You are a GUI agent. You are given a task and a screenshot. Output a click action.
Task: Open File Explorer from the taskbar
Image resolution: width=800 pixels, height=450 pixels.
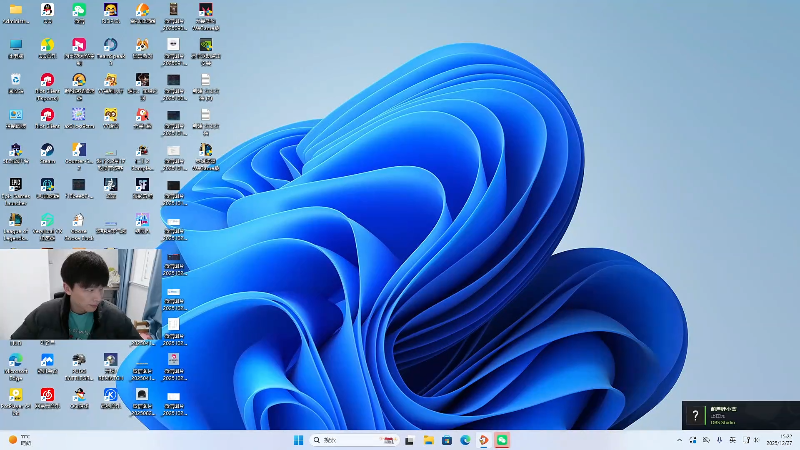(x=428, y=440)
